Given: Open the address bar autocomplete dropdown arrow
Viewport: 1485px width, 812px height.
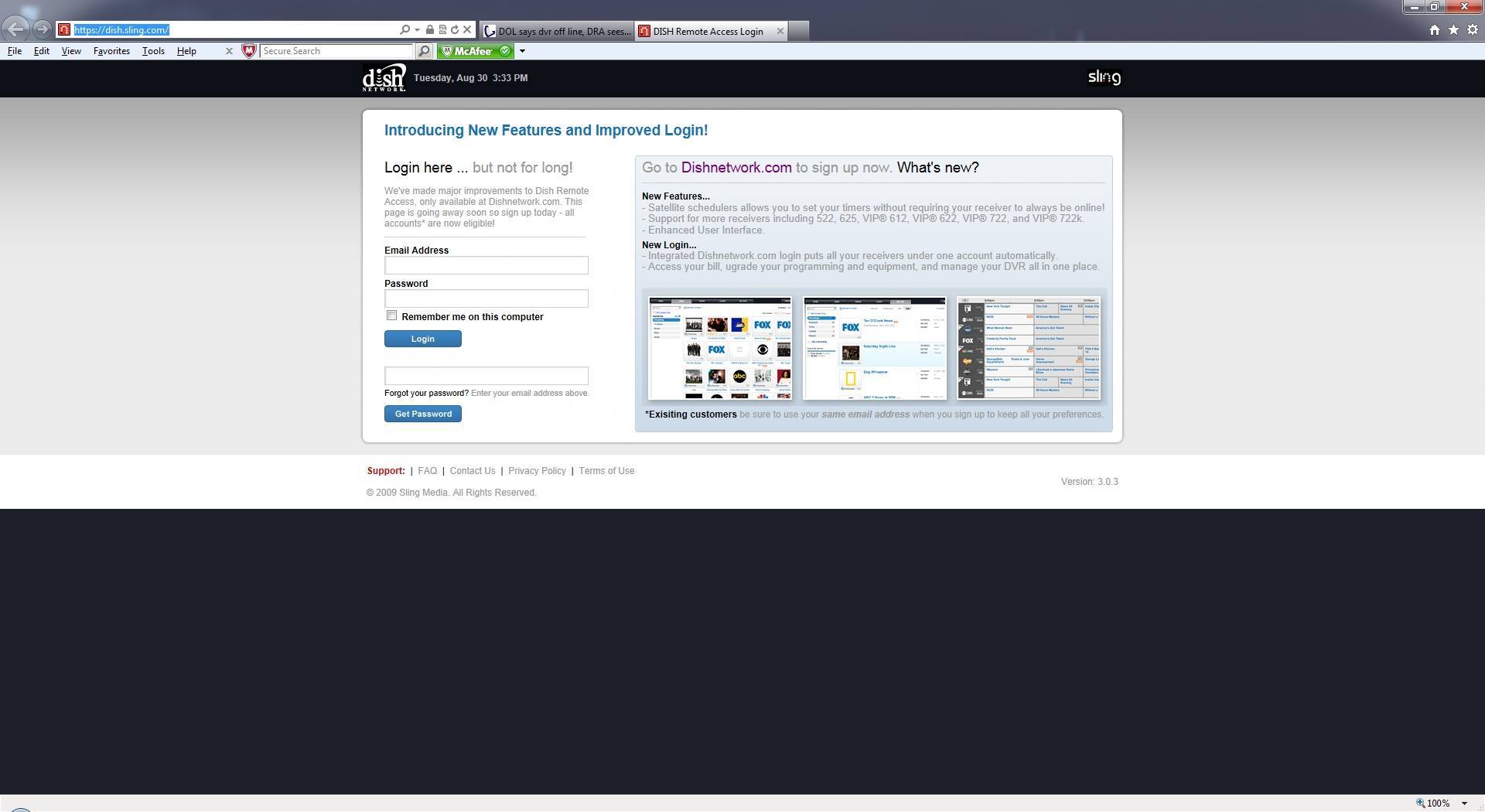Looking at the screenshot, I should [417, 30].
